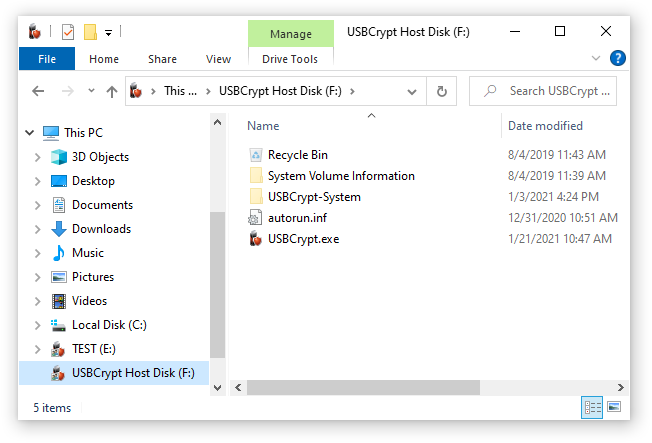Viewport: 652px width, 443px height.
Task: Select 3D Objects in navigation pane
Action: (x=100, y=157)
